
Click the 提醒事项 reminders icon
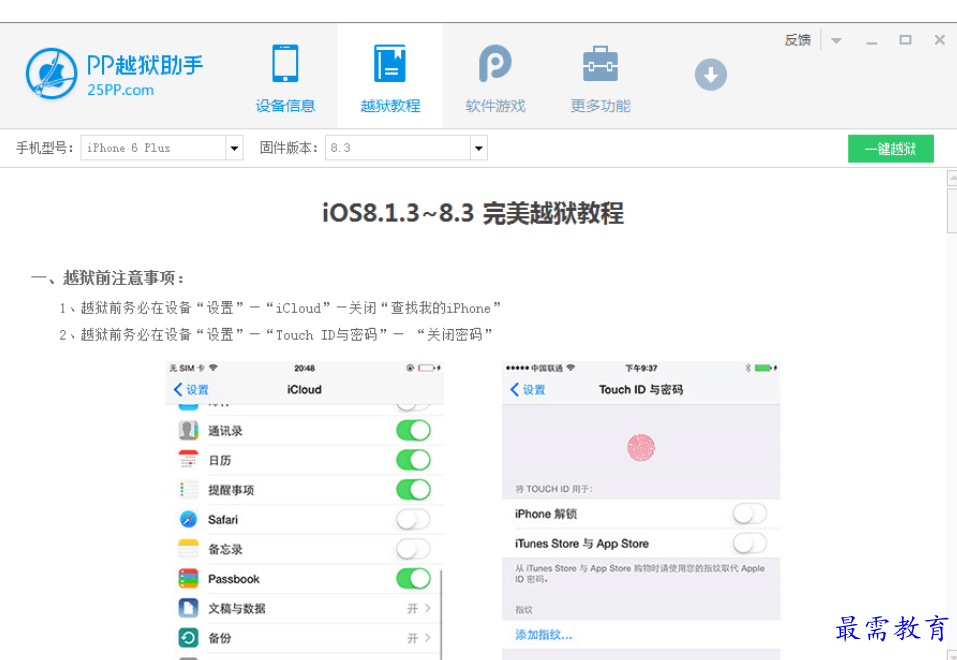[189, 490]
